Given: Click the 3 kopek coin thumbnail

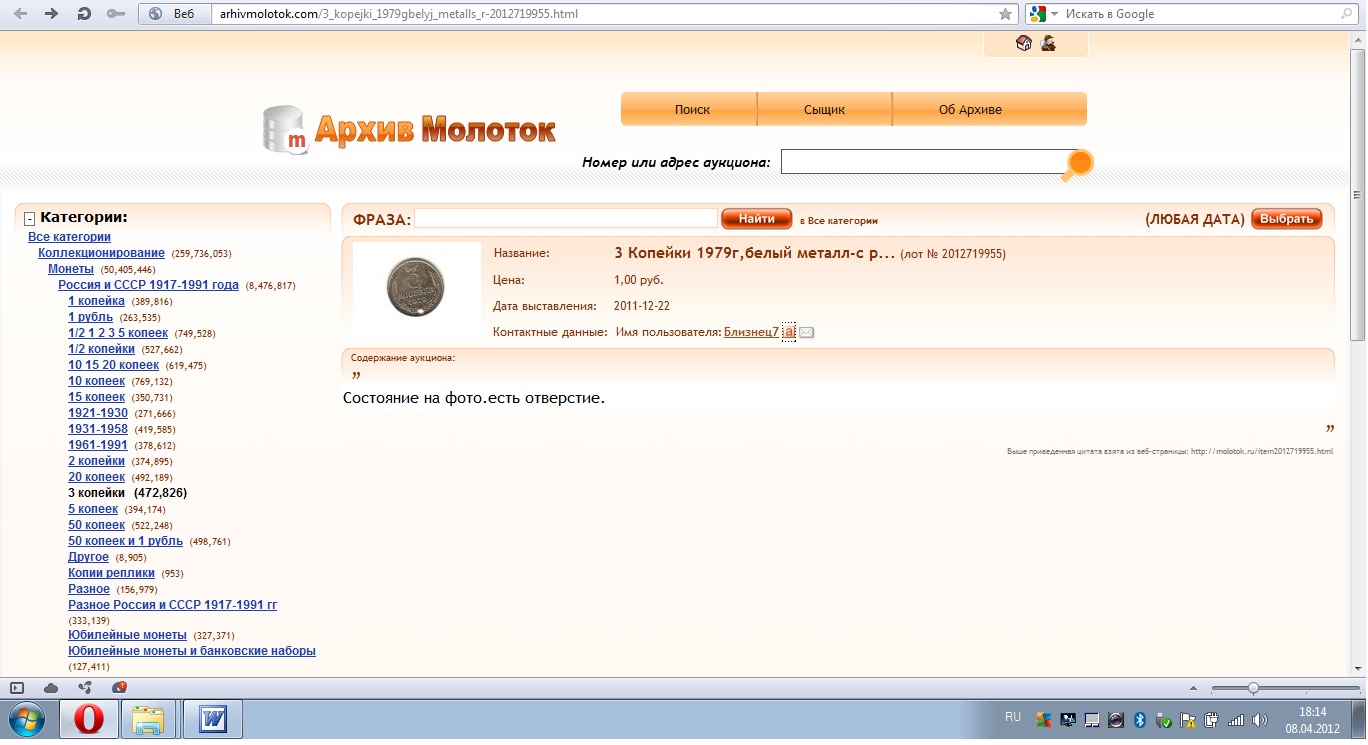Looking at the screenshot, I should [415, 289].
